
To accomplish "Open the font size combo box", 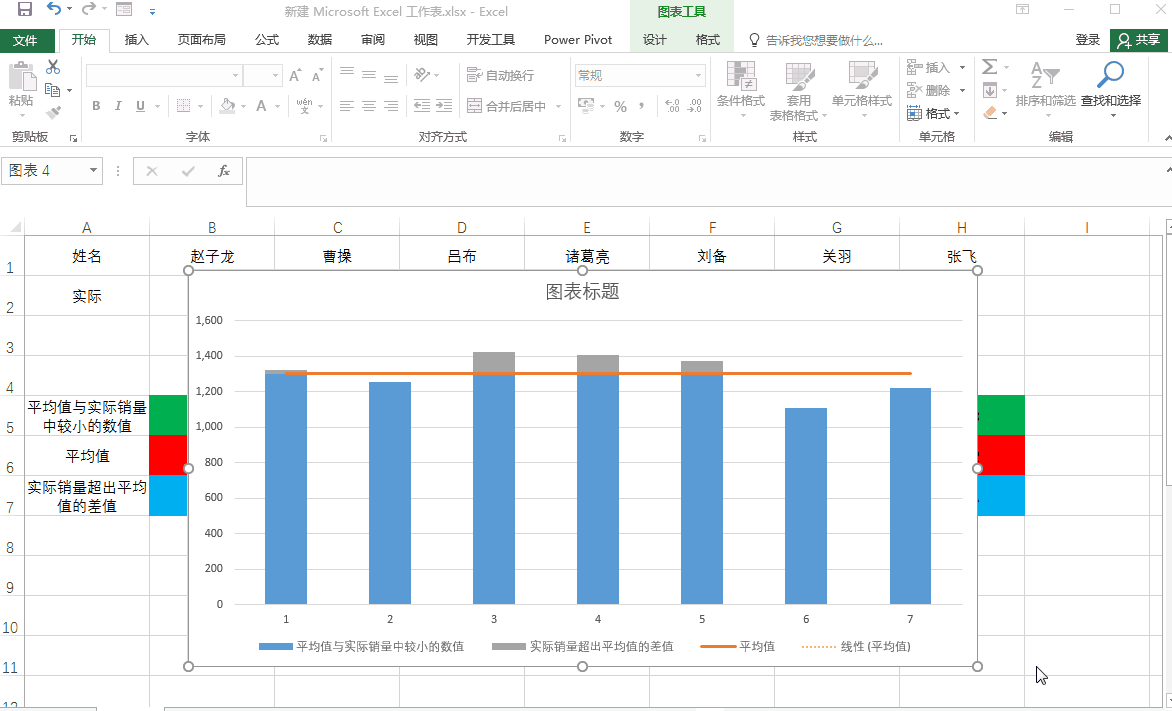I will coord(262,76).
